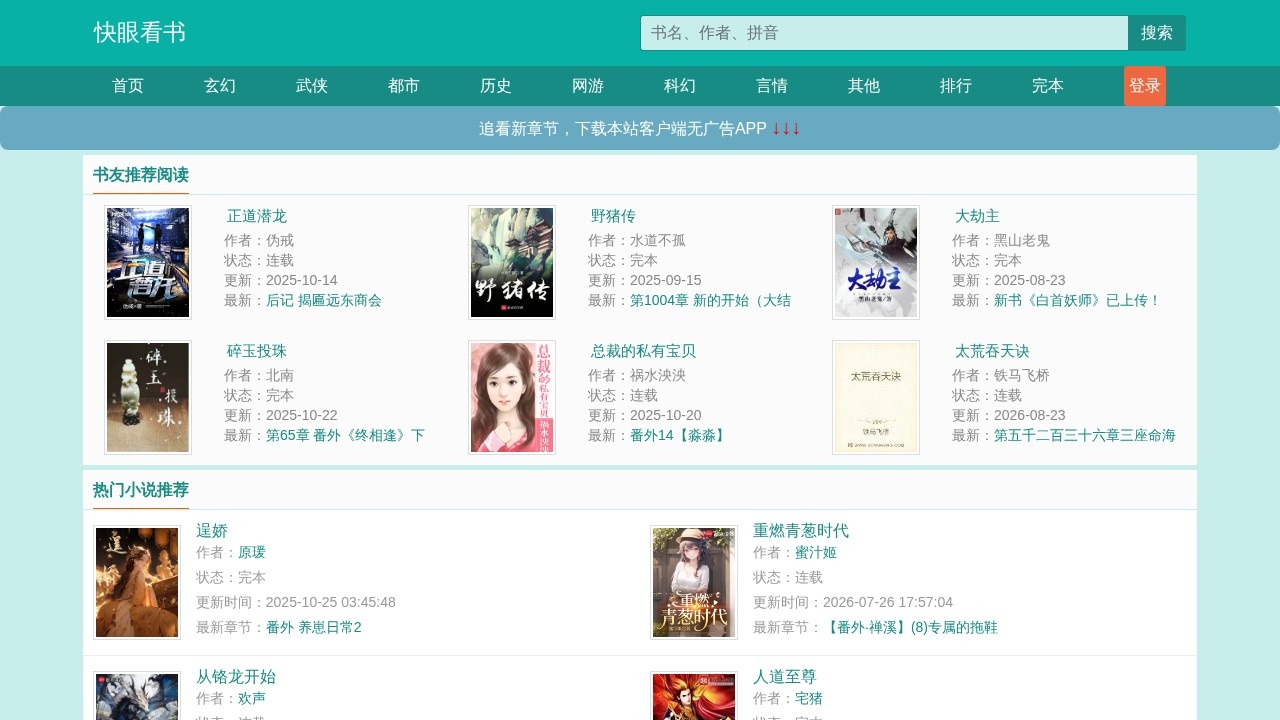Open the 历史 category

pos(496,86)
